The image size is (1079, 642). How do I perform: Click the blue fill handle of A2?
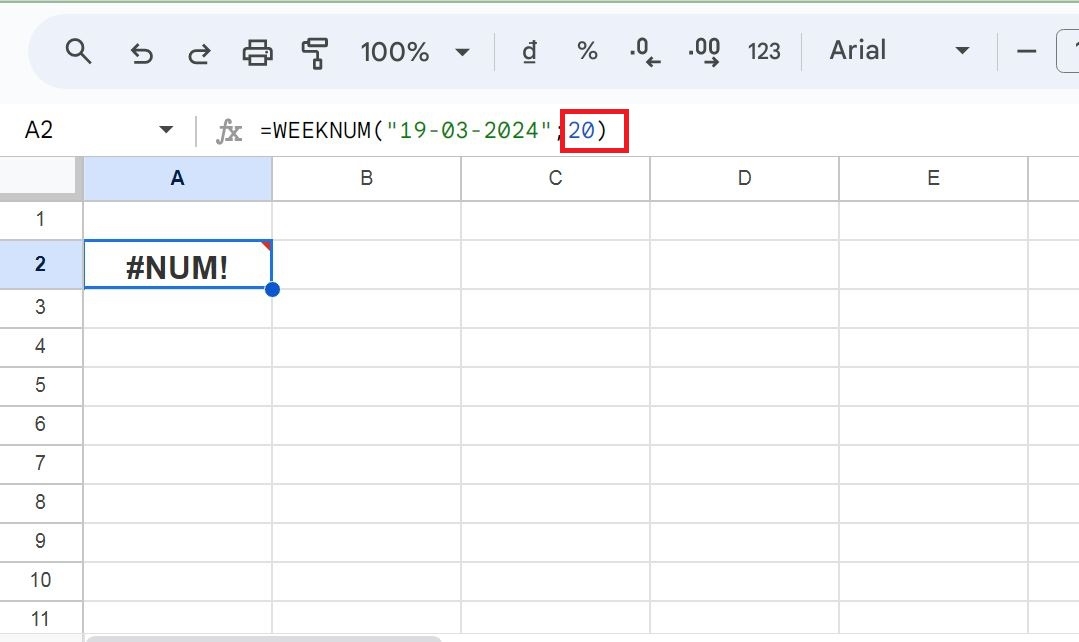tap(272, 289)
